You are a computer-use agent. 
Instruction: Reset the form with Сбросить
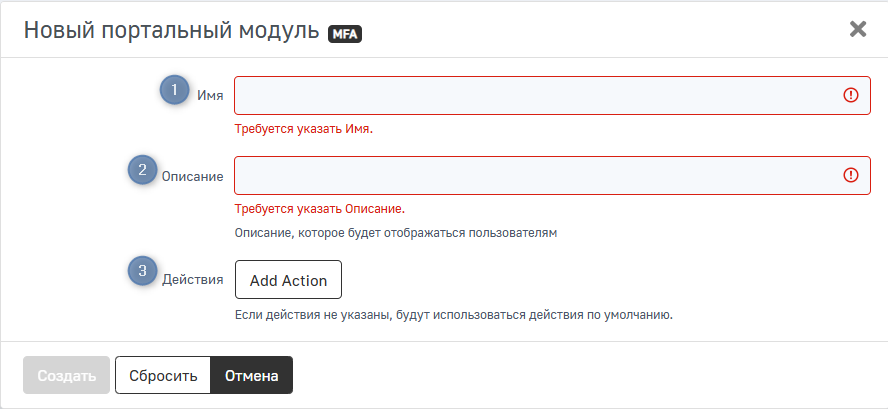[163, 376]
